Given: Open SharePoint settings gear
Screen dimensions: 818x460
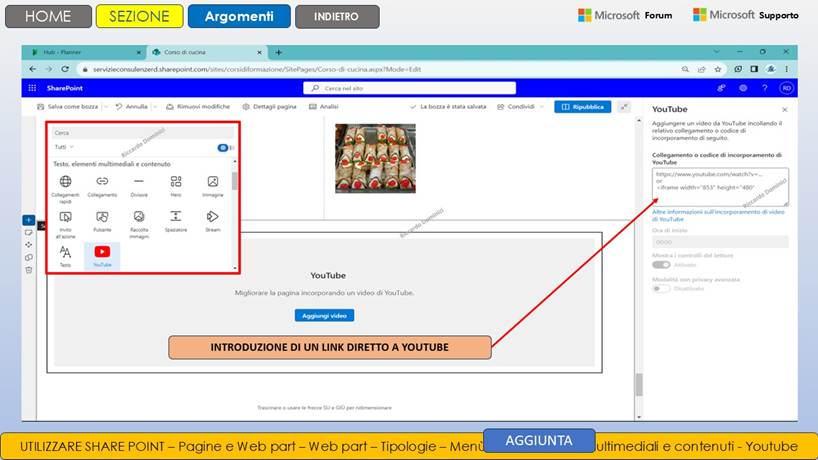Looking at the screenshot, I should [x=743, y=88].
